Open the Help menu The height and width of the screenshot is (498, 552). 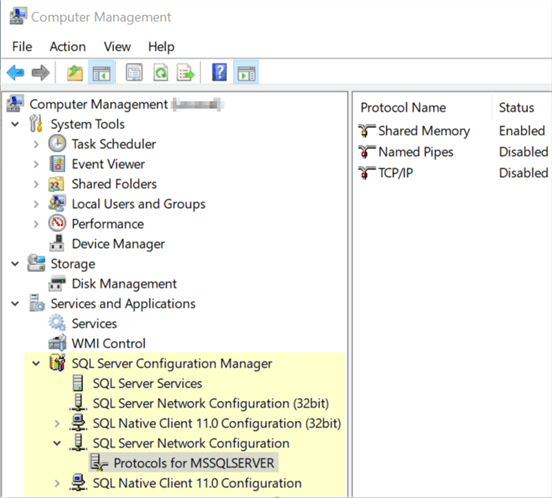pyautogui.click(x=161, y=46)
